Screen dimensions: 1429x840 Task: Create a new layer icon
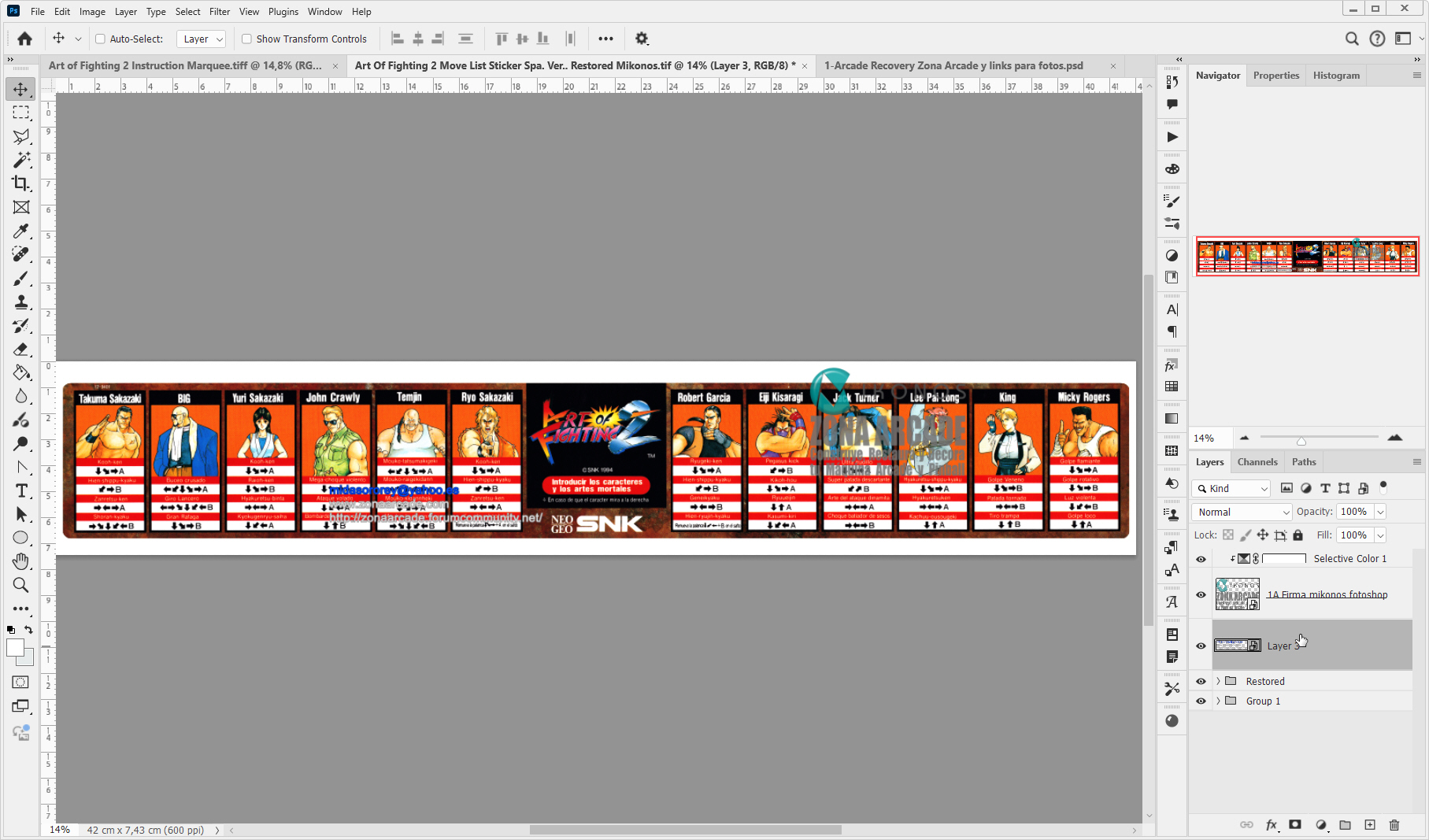1370,825
